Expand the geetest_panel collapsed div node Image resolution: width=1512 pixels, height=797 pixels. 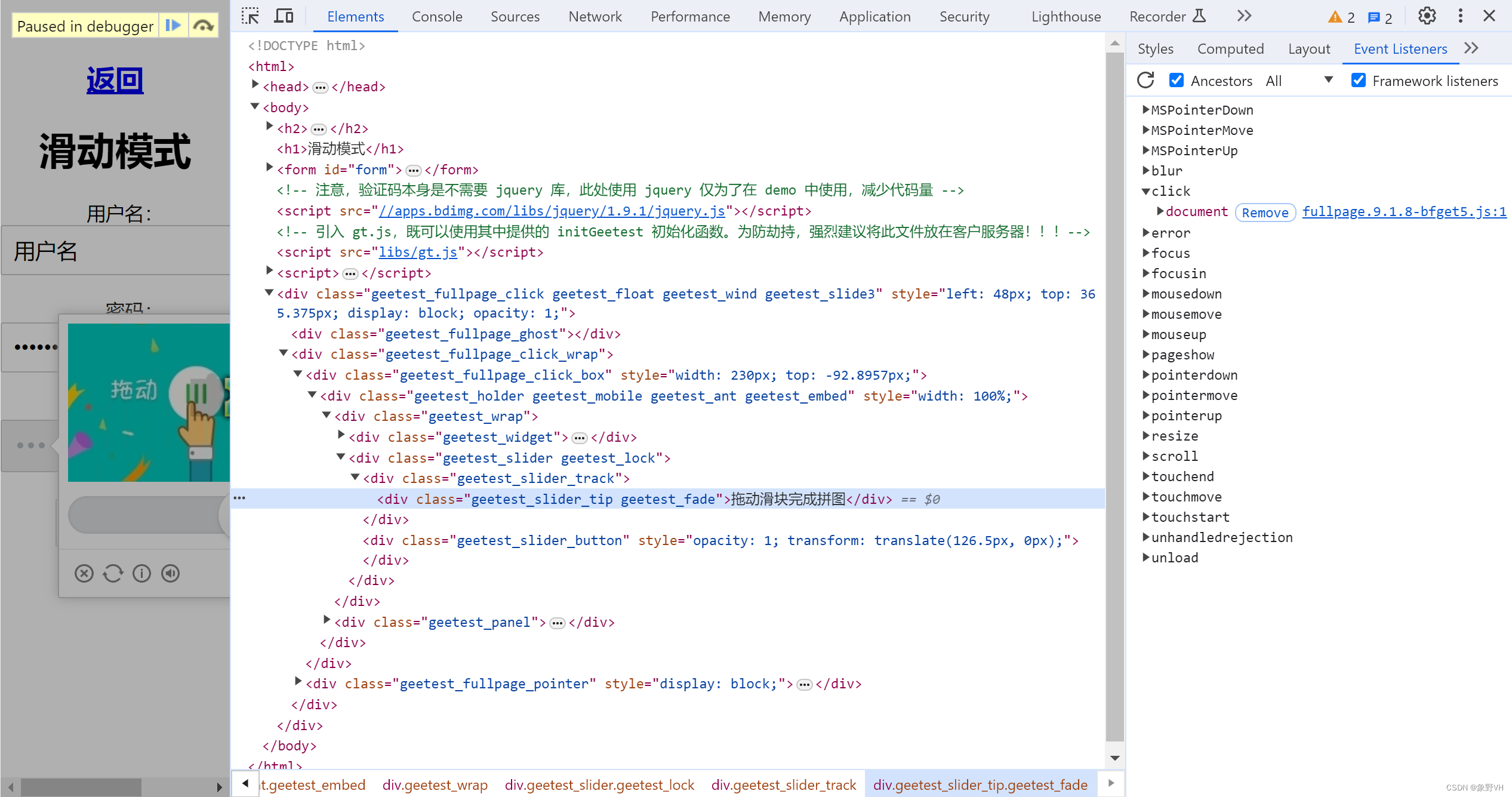[329, 622]
